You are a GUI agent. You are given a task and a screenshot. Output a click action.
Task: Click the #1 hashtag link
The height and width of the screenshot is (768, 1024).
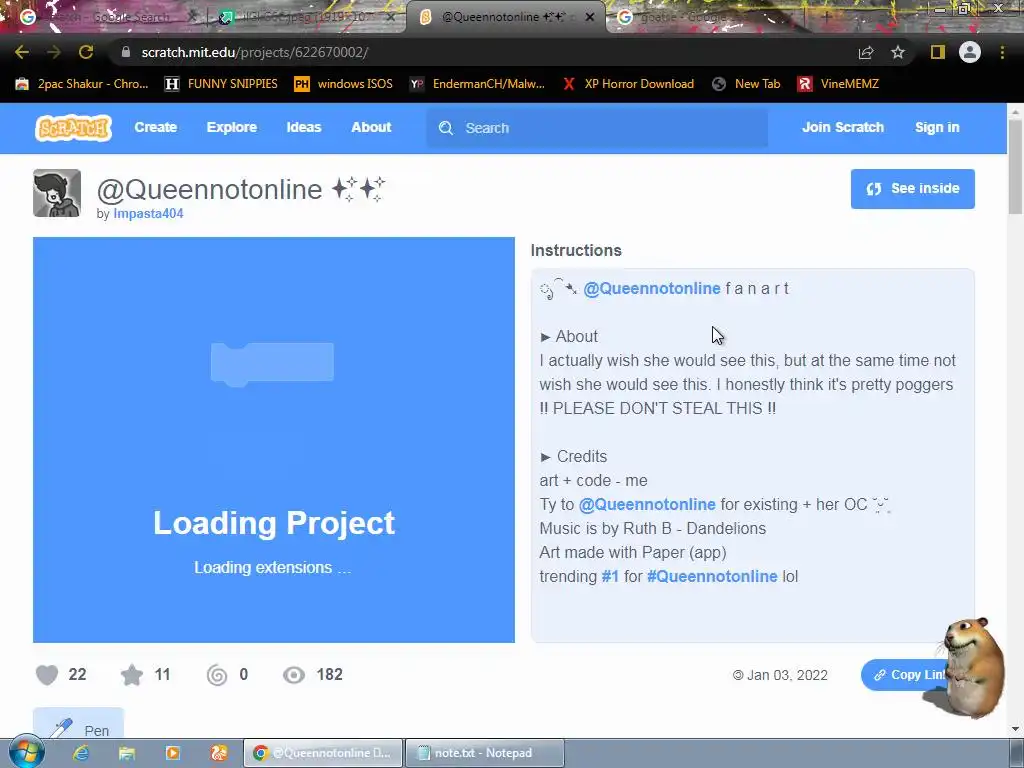[x=610, y=577]
